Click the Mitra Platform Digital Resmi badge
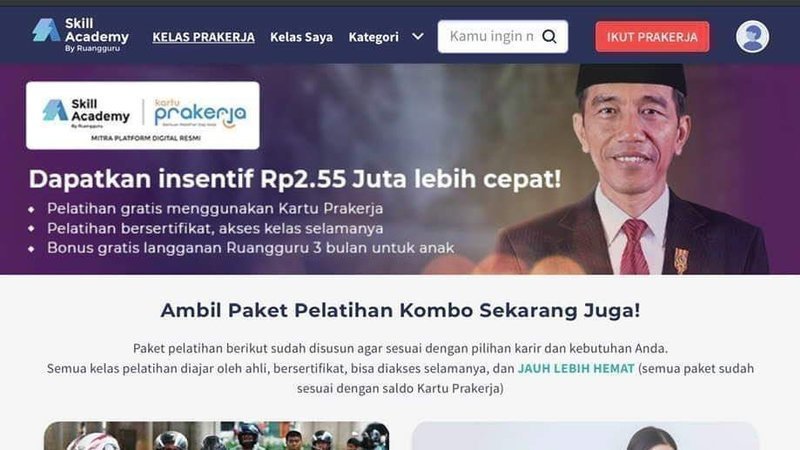This screenshot has width=800, height=450. pyautogui.click(x=146, y=138)
